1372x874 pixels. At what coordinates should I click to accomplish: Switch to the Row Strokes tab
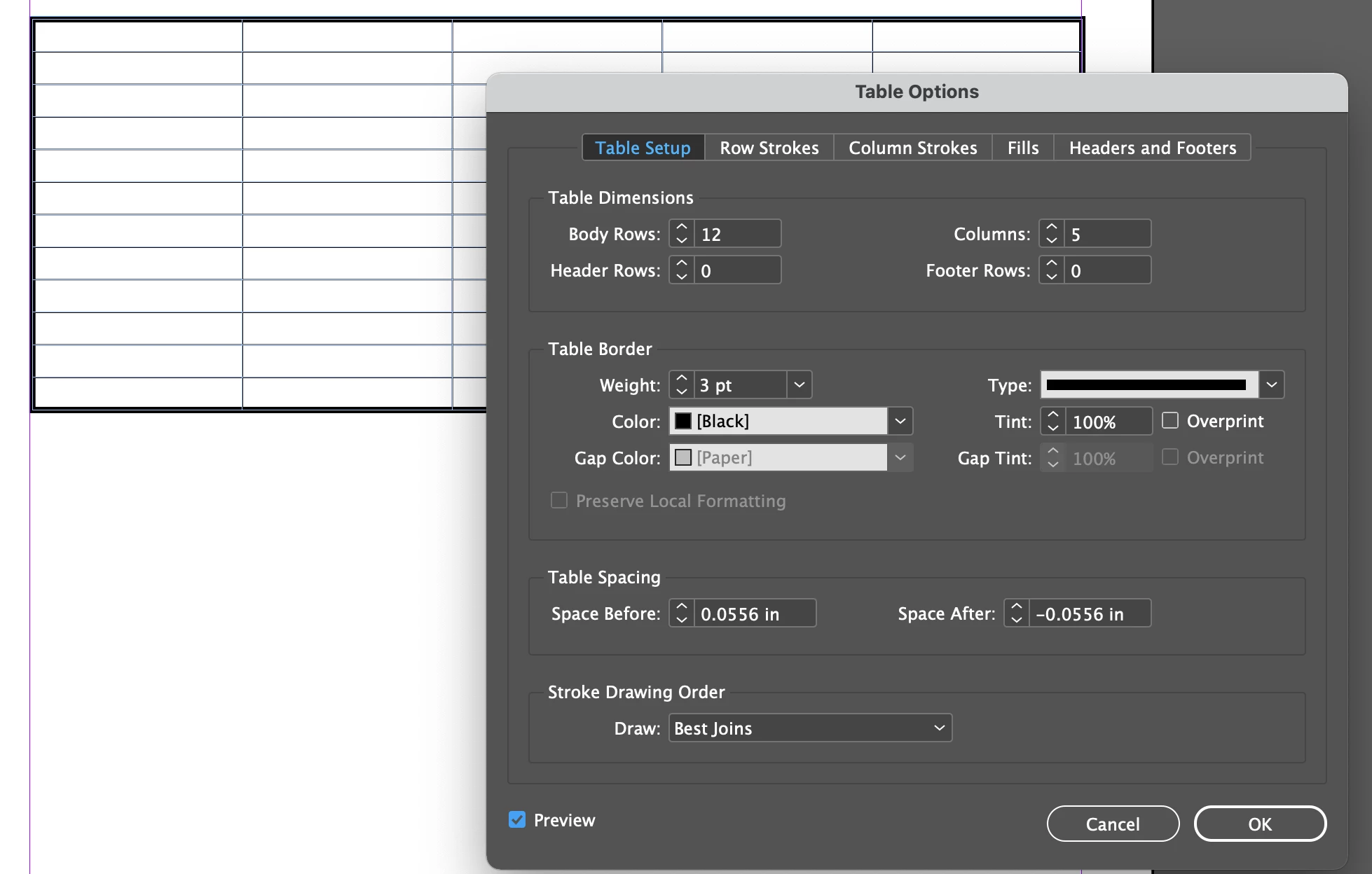[769, 148]
